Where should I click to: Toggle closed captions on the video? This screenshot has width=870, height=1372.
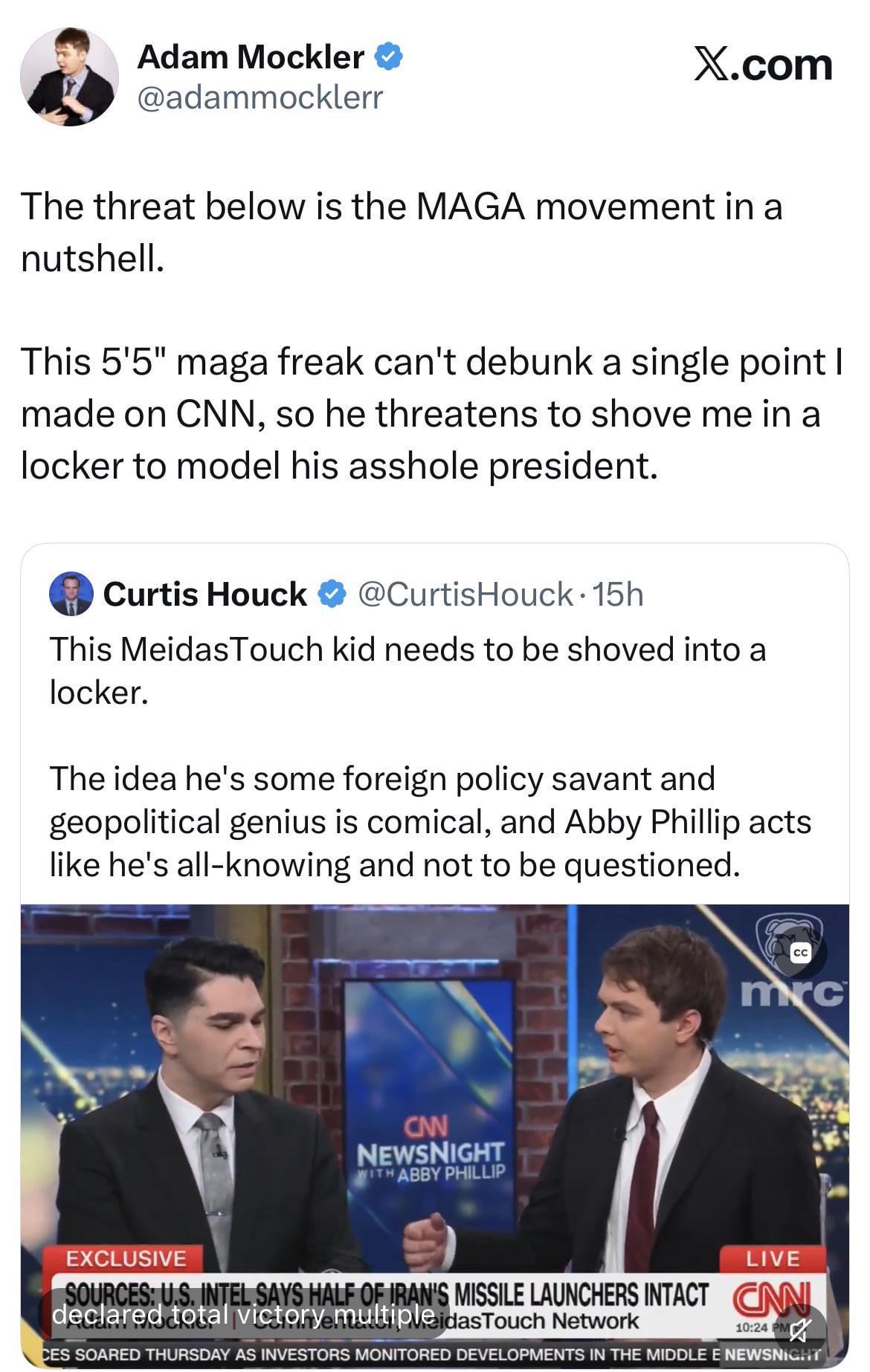click(x=800, y=953)
